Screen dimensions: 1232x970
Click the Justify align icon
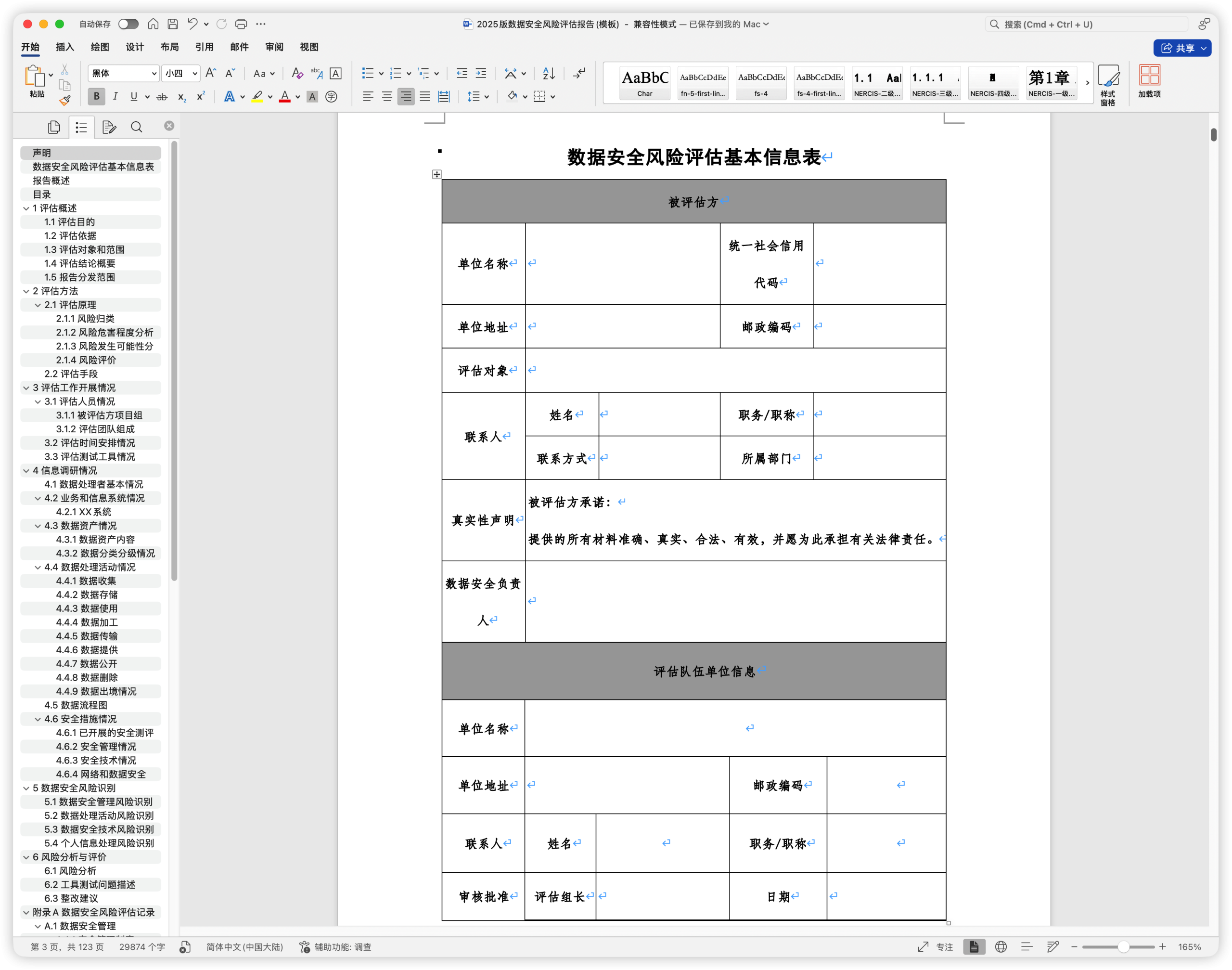pyautogui.click(x=424, y=97)
